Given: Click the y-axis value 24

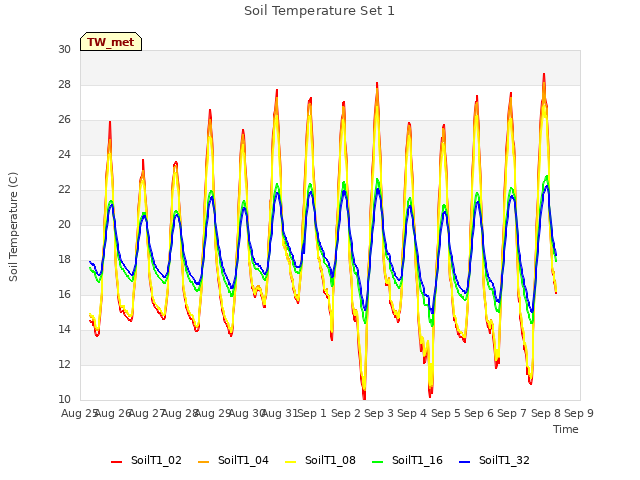Looking at the screenshot, I should pos(64,154).
